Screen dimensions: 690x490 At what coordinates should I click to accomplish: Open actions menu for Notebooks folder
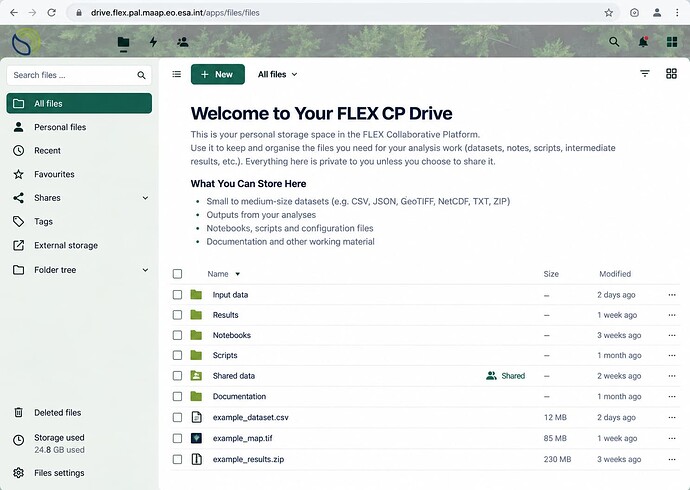point(672,335)
